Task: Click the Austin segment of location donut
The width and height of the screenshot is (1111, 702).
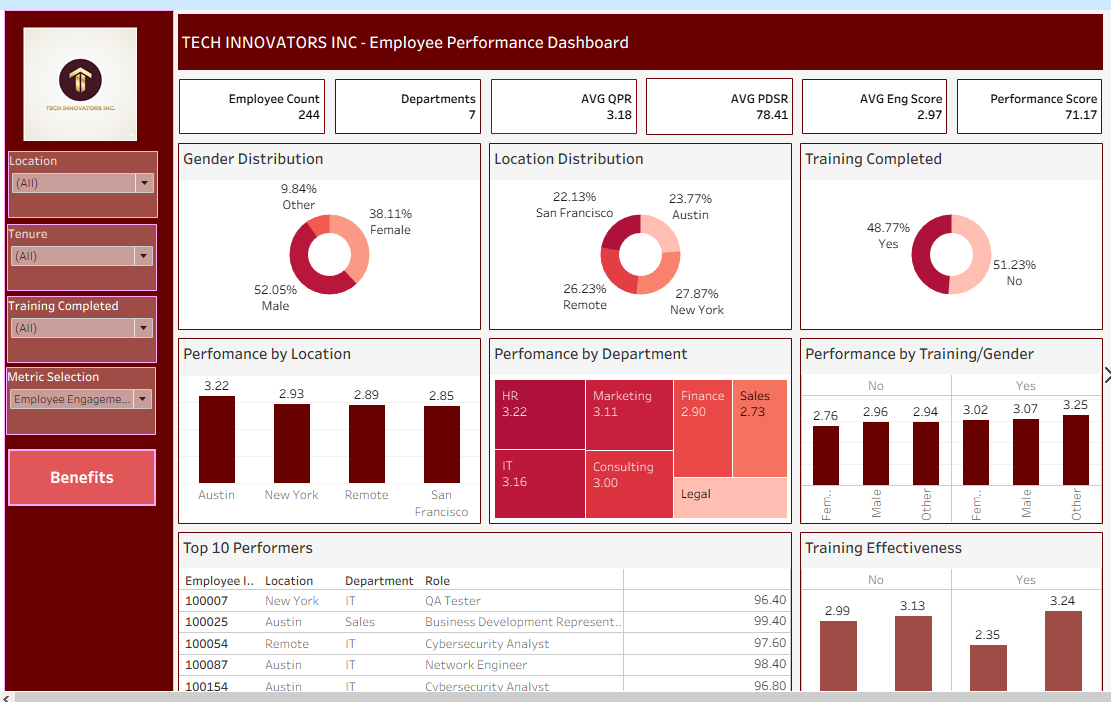Action: pos(662,232)
